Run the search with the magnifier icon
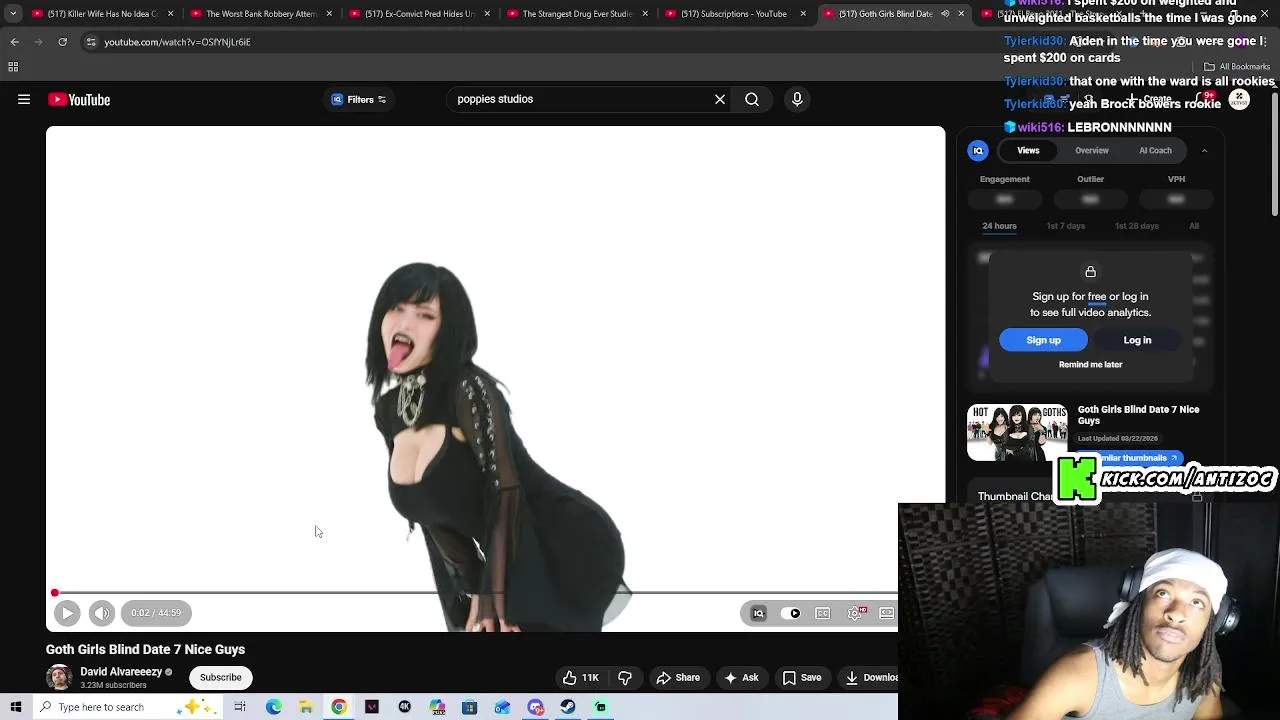 click(752, 99)
